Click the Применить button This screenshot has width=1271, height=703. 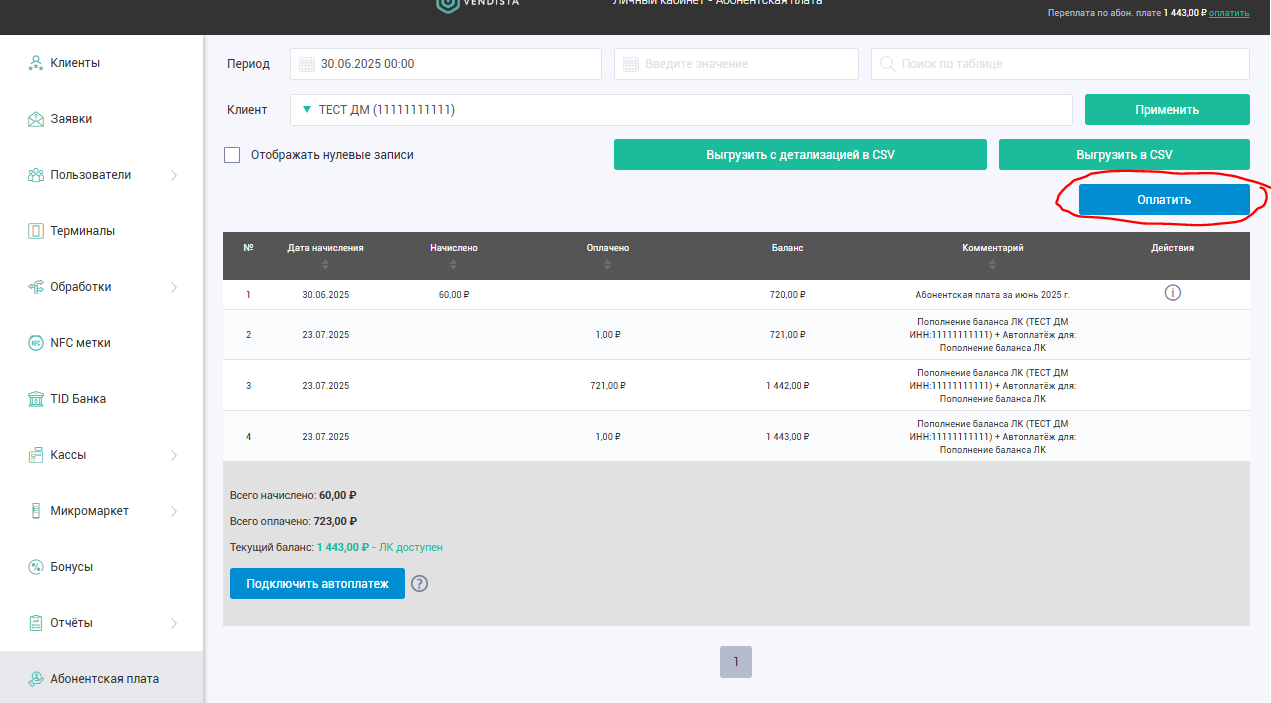click(1167, 110)
